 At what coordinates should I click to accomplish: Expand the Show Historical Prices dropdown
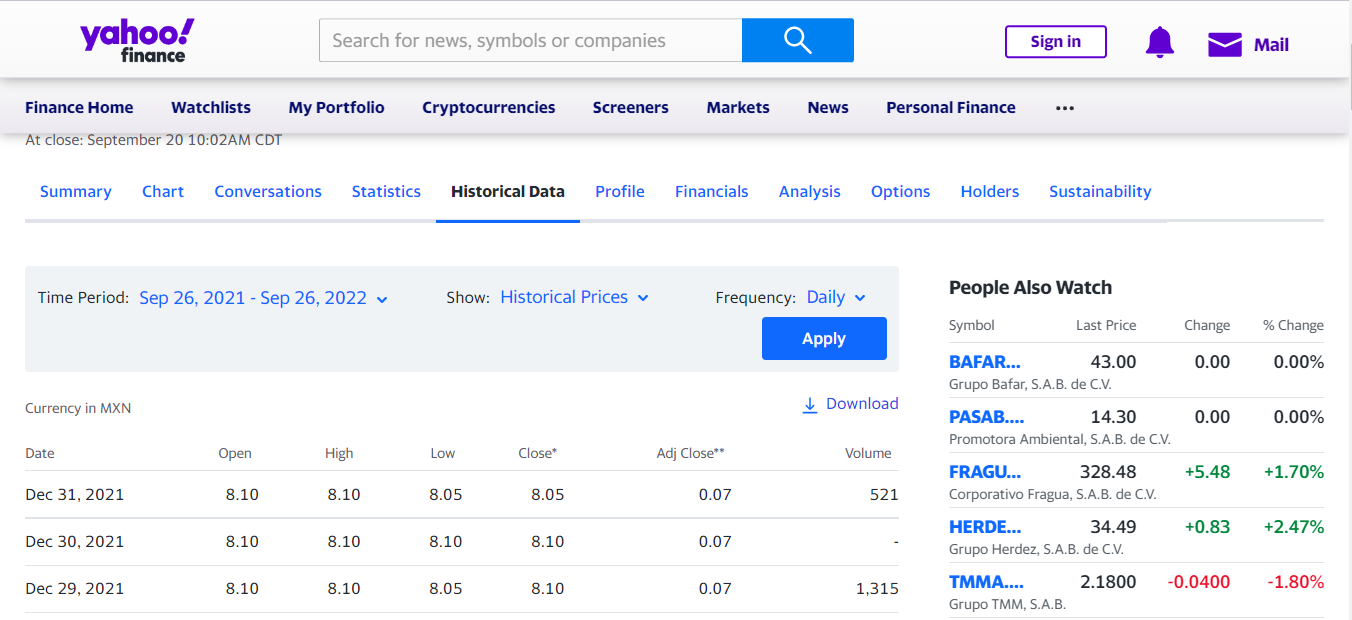pos(575,297)
